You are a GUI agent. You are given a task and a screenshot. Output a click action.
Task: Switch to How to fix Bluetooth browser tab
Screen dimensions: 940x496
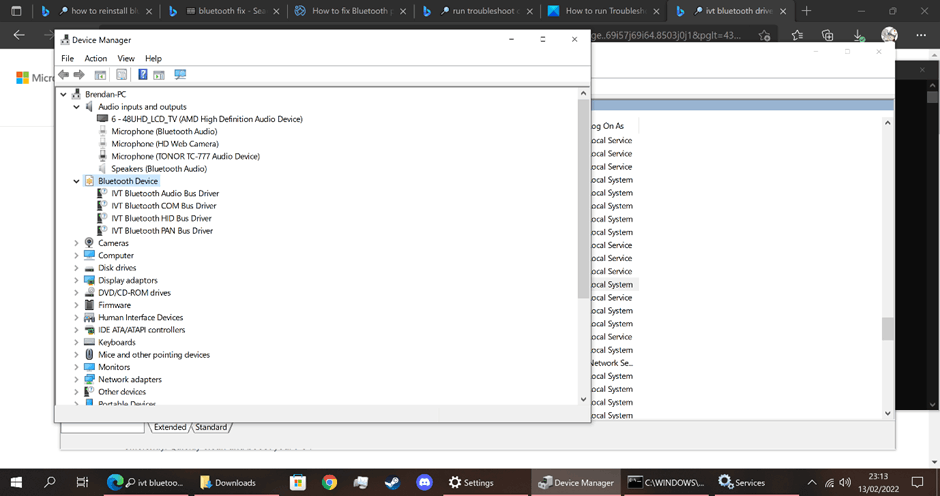coord(350,11)
